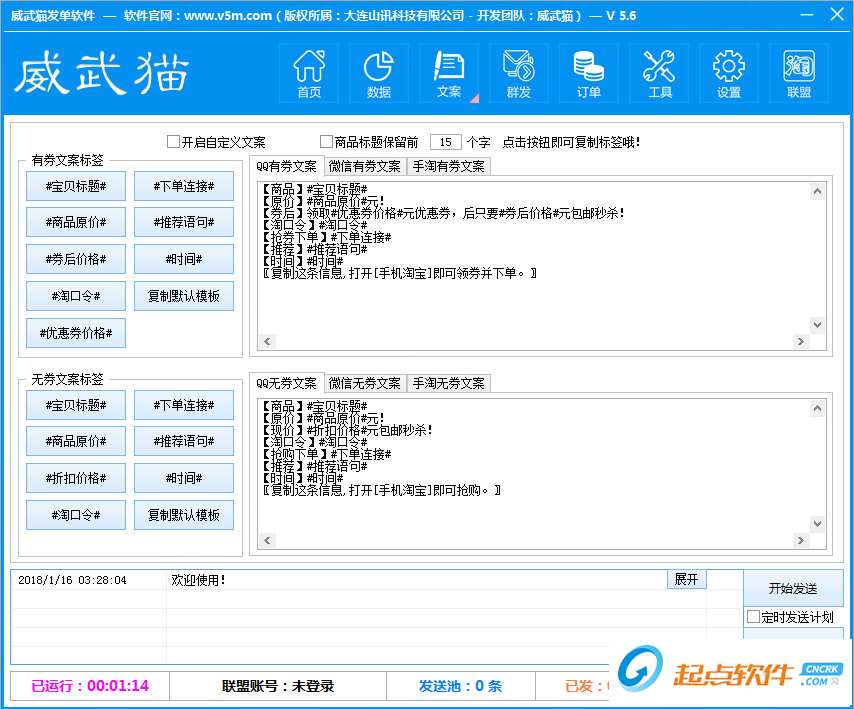The width and height of the screenshot is (854, 709).
Task: Click up arrow of 有券 text area scrollbar
Action: (x=817, y=191)
